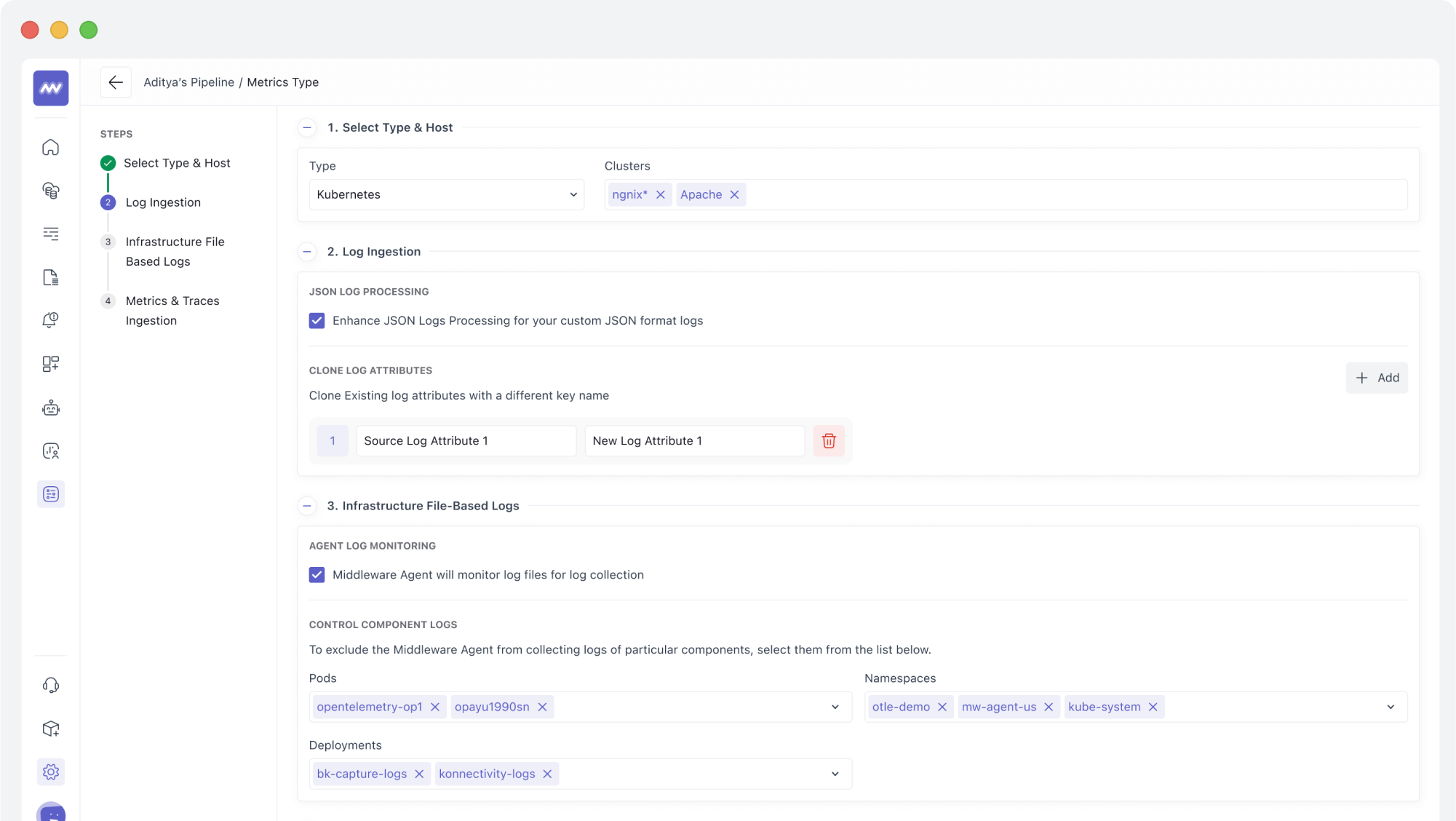Screen dimensions: 1456x821
Task: Open the Kubernetes Type dropdown
Action: coord(446,194)
